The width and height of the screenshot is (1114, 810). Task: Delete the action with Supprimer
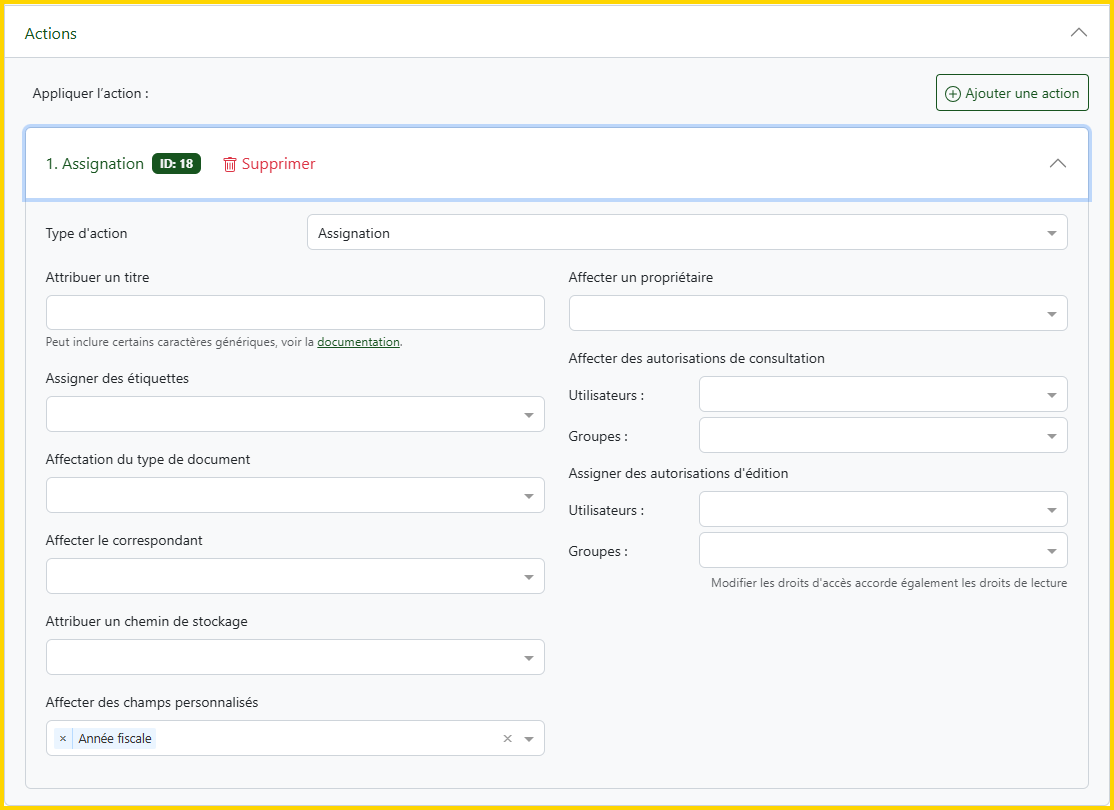pos(269,164)
